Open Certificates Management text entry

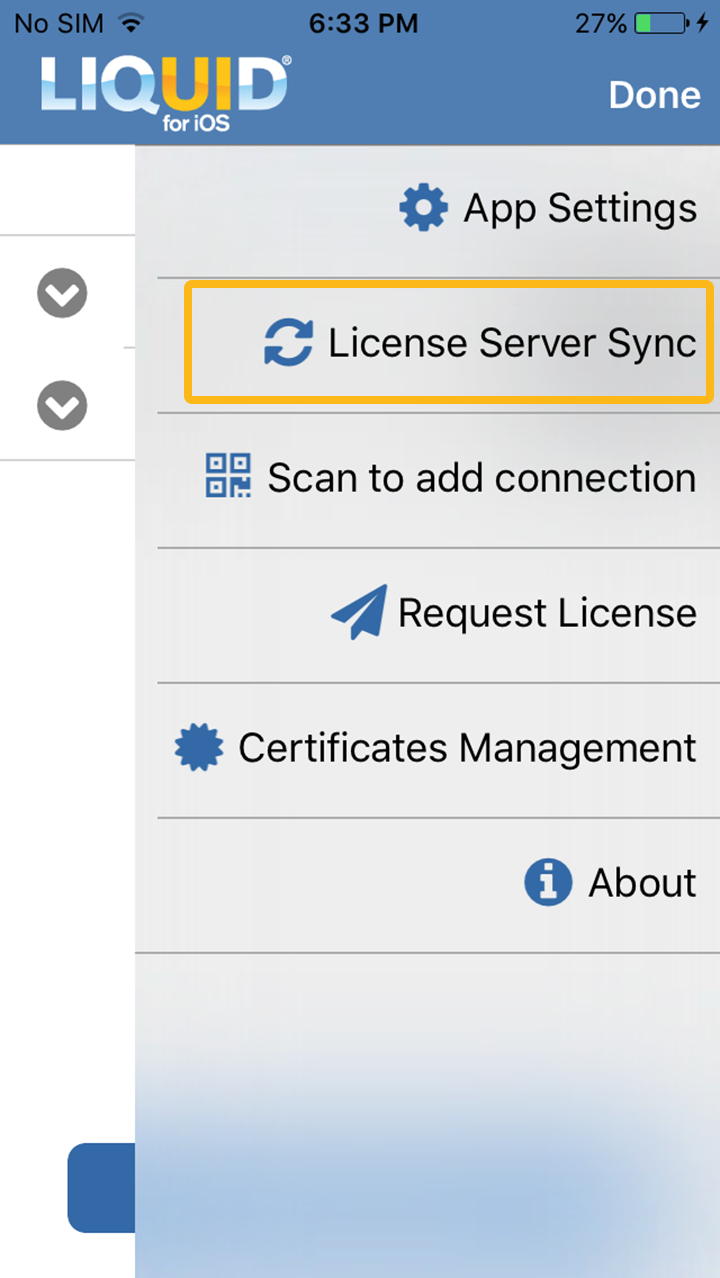tap(467, 747)
